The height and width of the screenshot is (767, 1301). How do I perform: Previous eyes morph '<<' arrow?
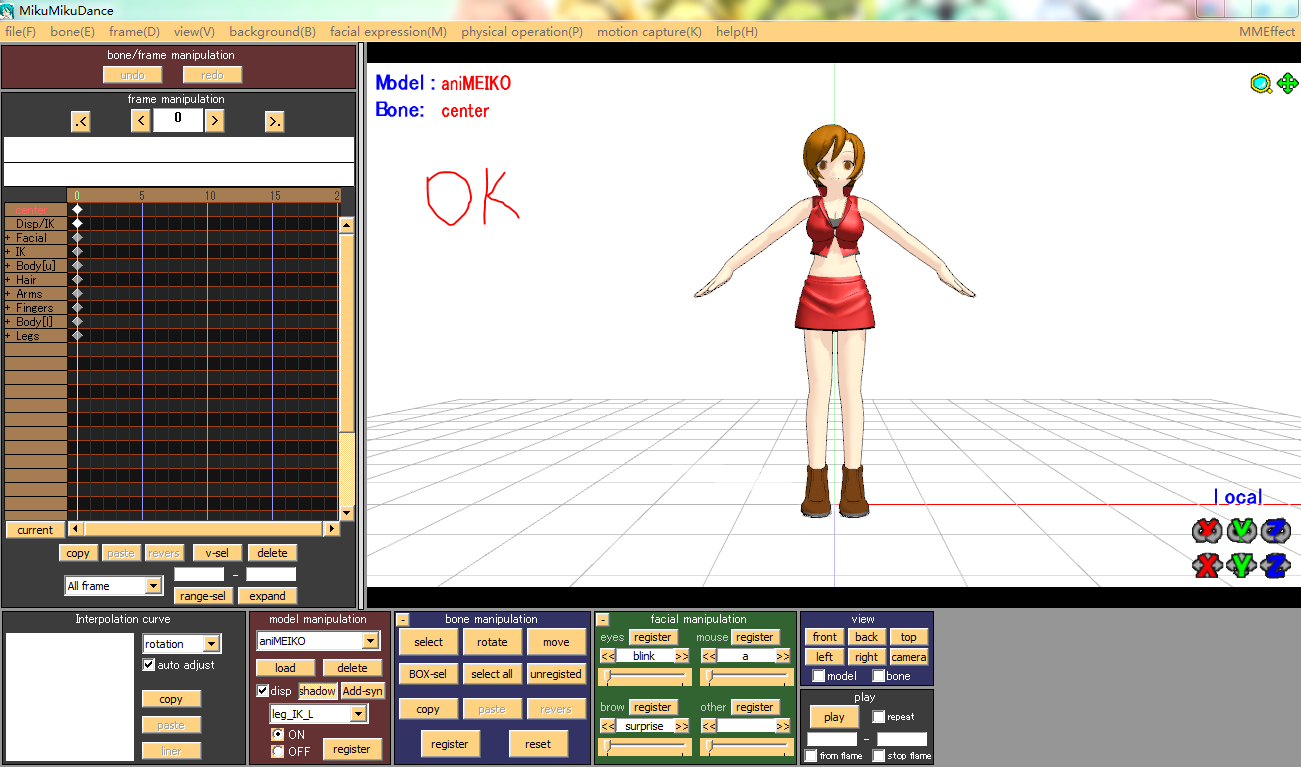pos(608,656)
